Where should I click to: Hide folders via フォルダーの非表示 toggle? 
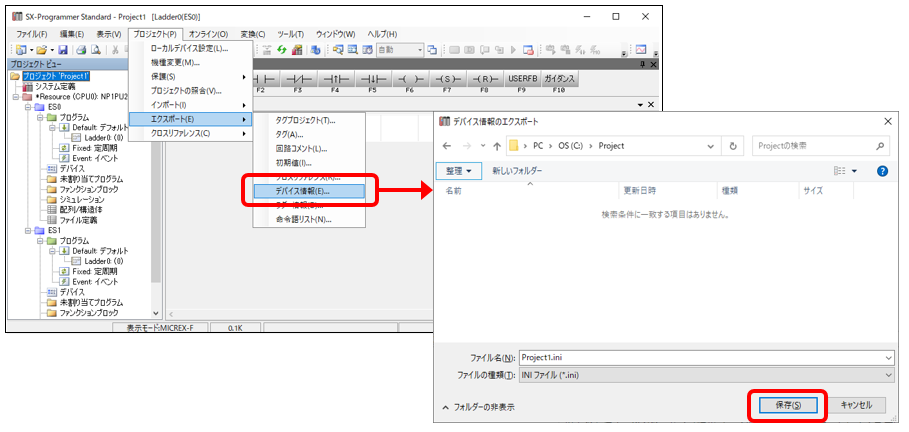[x=479, y=407]
